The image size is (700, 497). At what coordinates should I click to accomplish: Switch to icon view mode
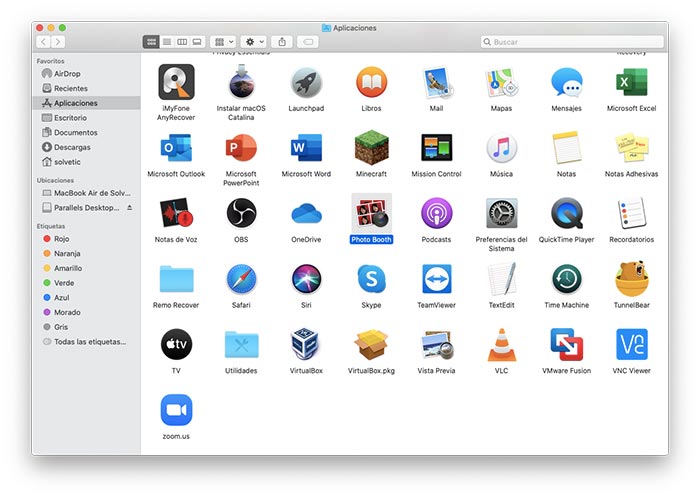[x=151, y=42]
